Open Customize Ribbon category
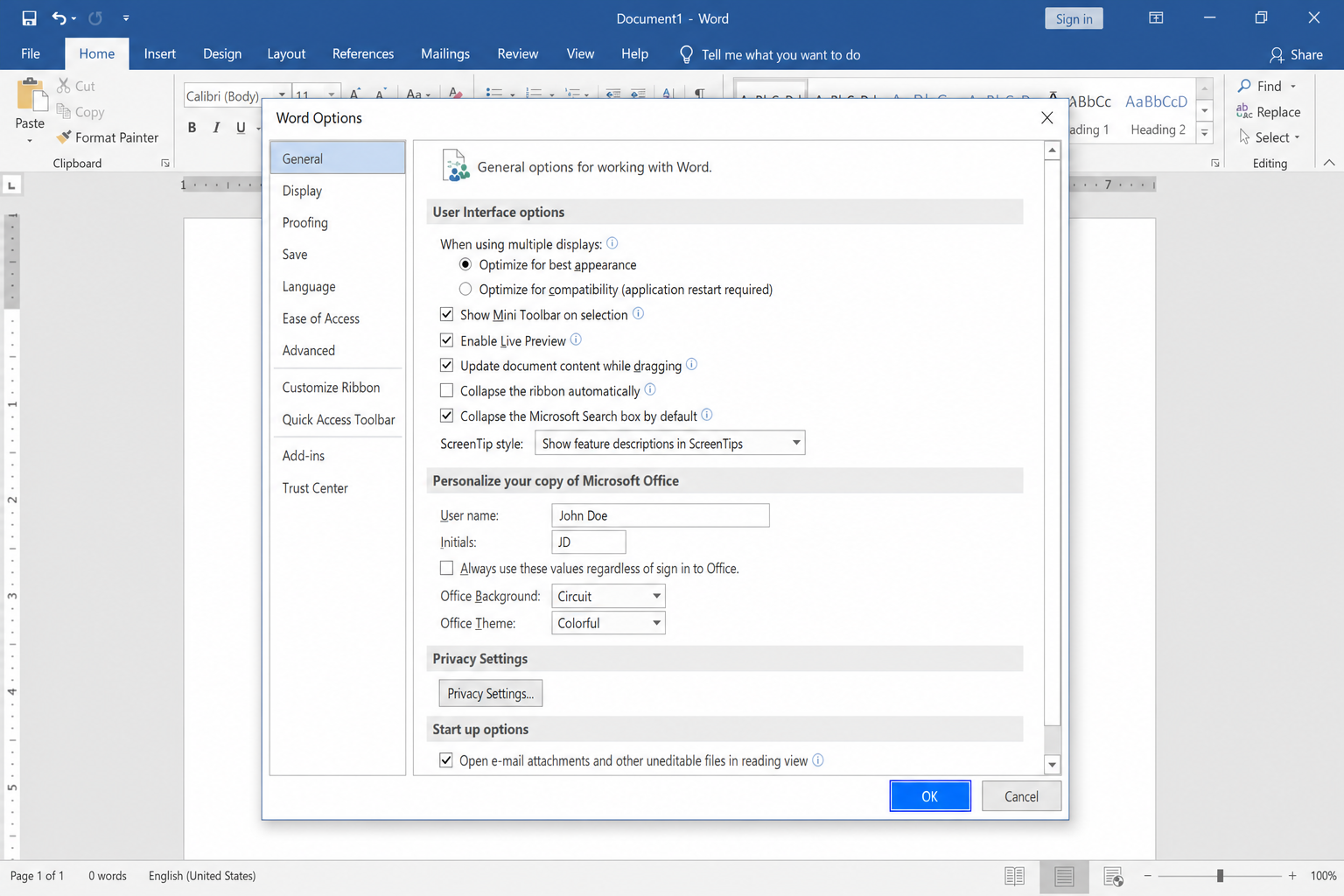This screenshot has height=896, width=1344. click(338, 387)
